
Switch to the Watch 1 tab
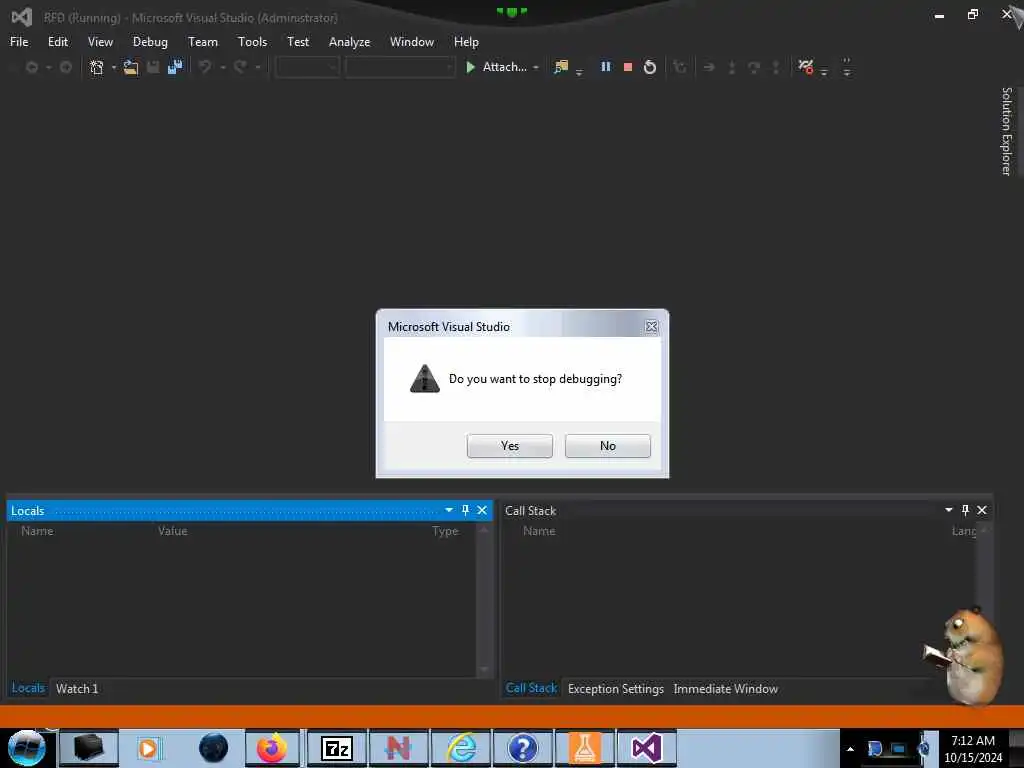(x=77, y=688)
